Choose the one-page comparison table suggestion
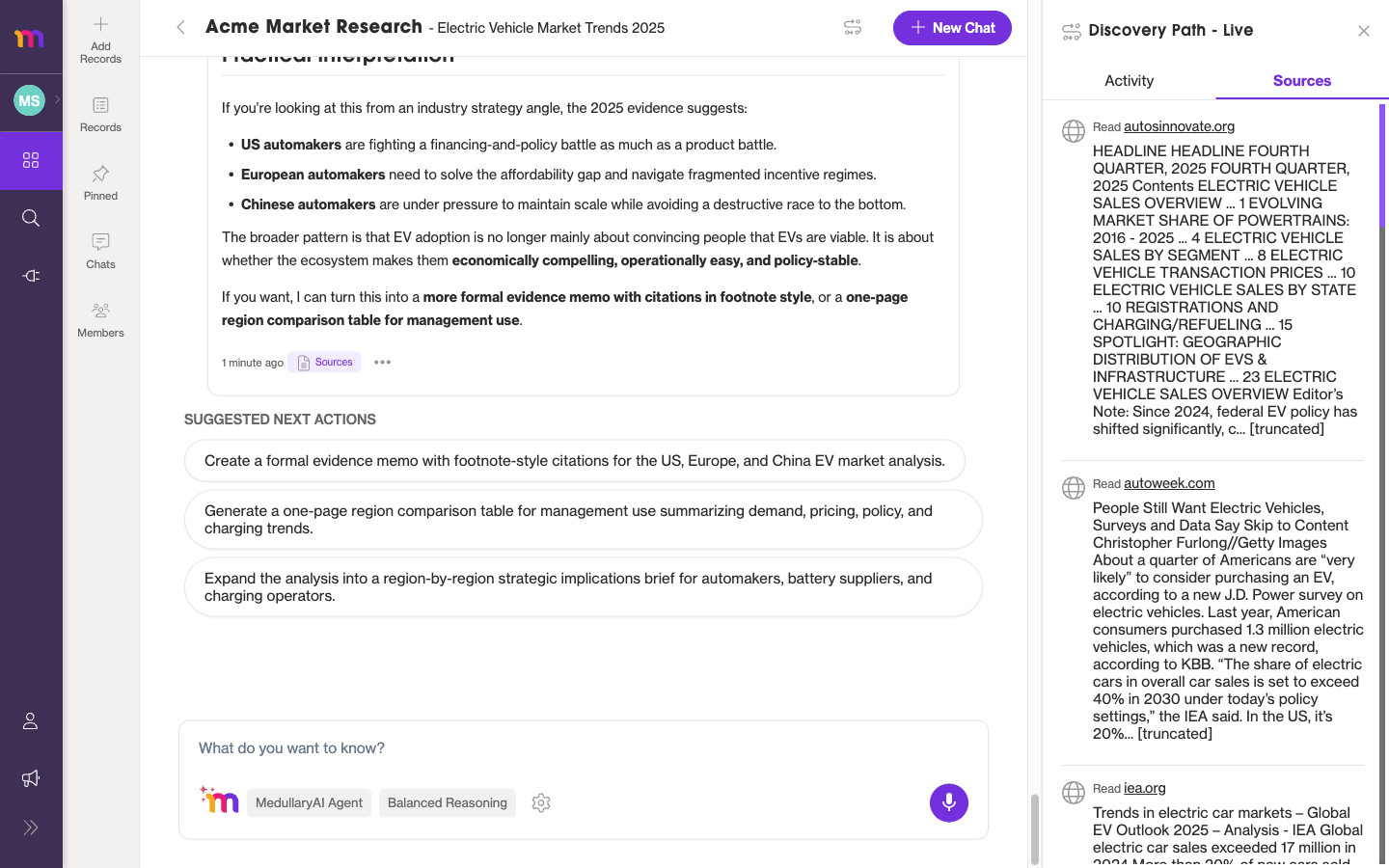The height and width of the screenshot is (868, 1389). coord(584,520)
